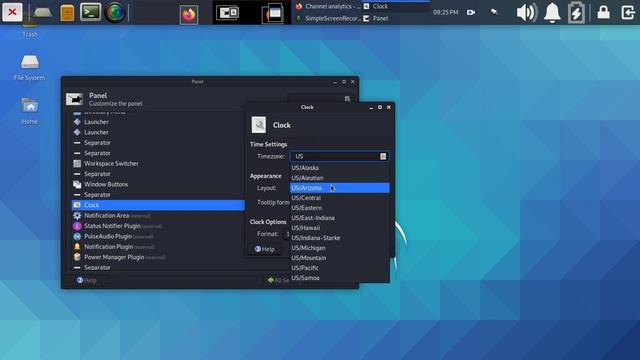Select Workspace Switcher item in Panel list
The image size is (640, 360).
point(158,163)
